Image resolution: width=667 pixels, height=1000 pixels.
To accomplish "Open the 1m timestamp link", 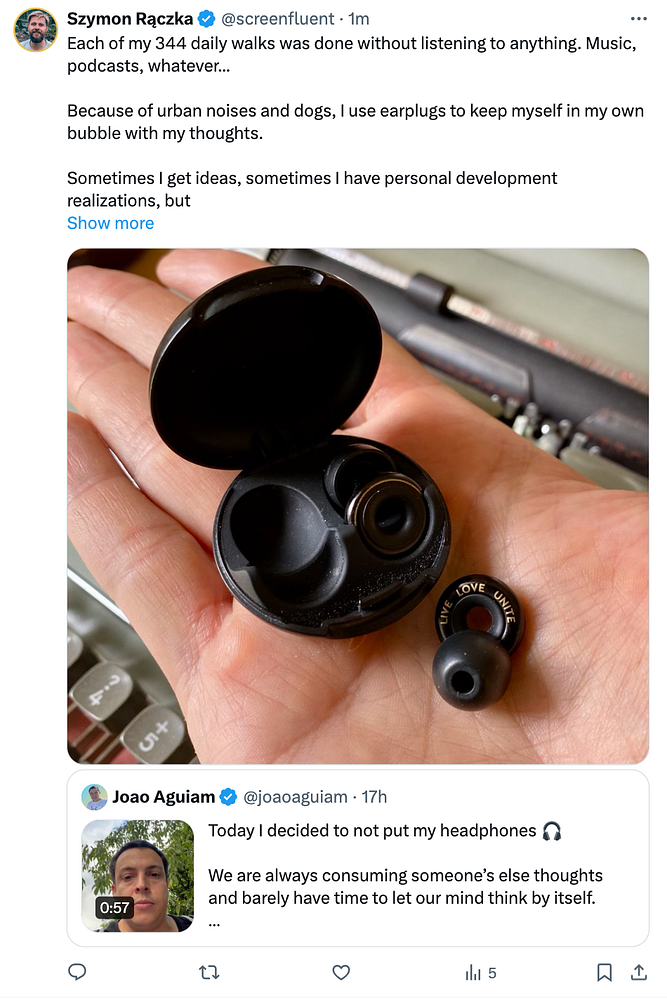I will 358,18.
